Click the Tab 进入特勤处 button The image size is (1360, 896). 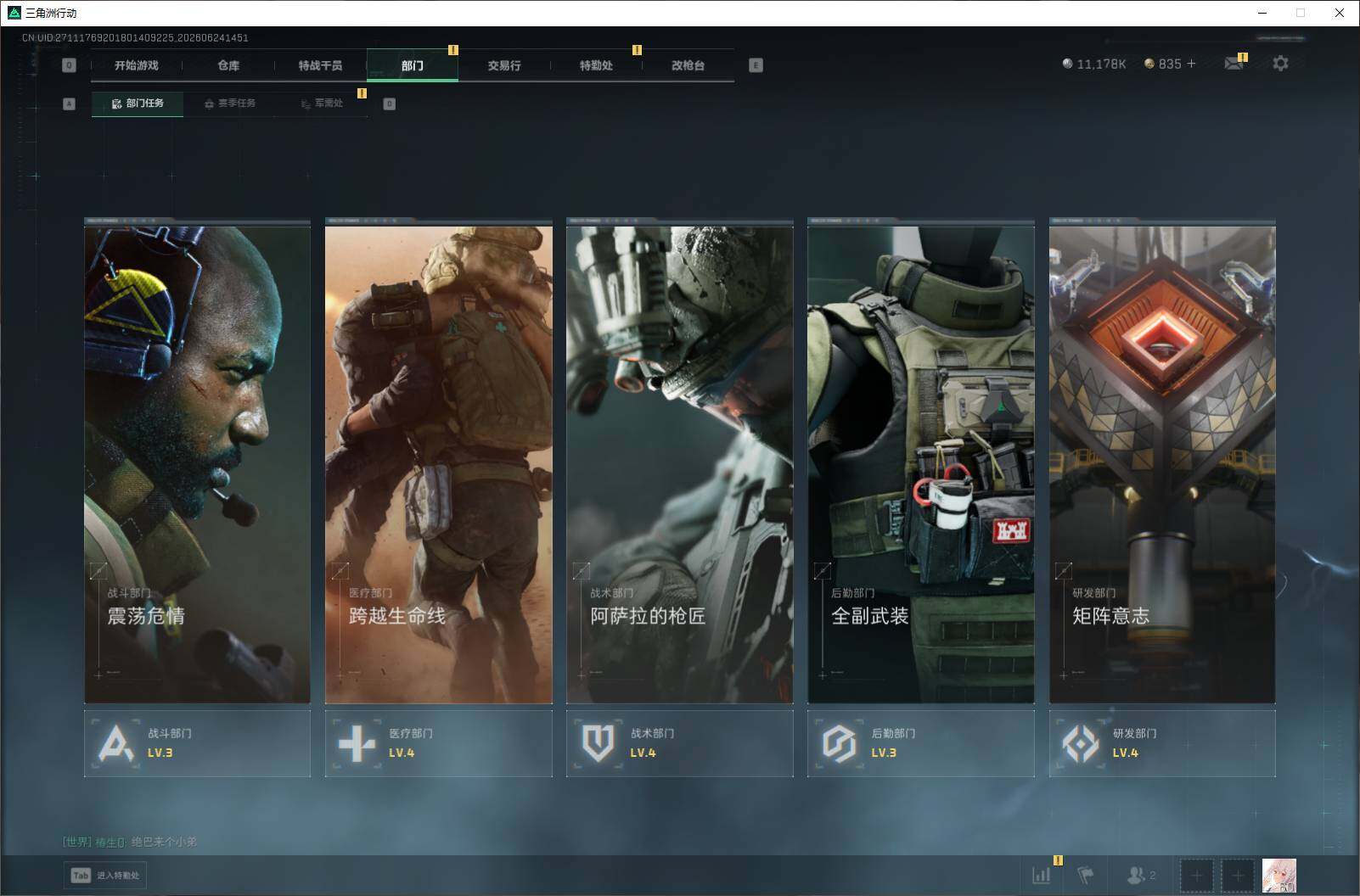click(105, 875)
